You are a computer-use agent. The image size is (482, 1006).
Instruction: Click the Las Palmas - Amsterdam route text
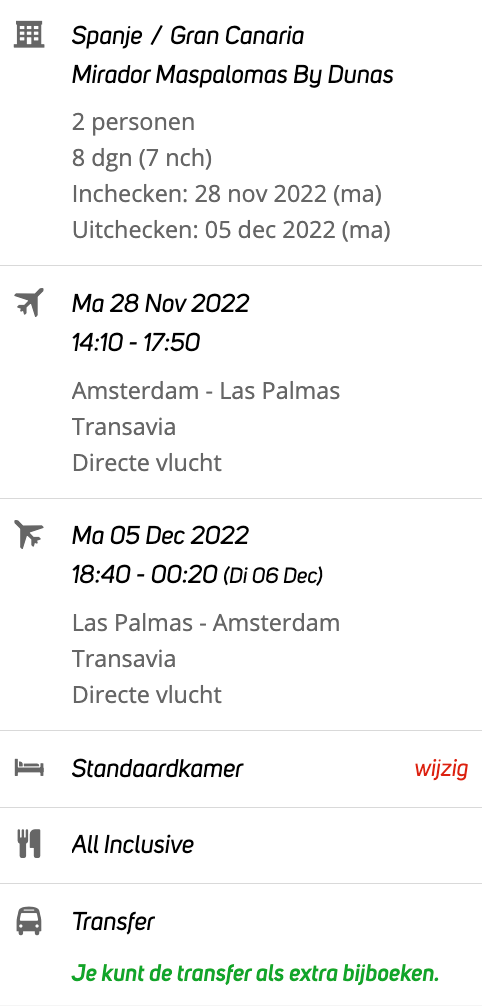click(x=206, y=623)
